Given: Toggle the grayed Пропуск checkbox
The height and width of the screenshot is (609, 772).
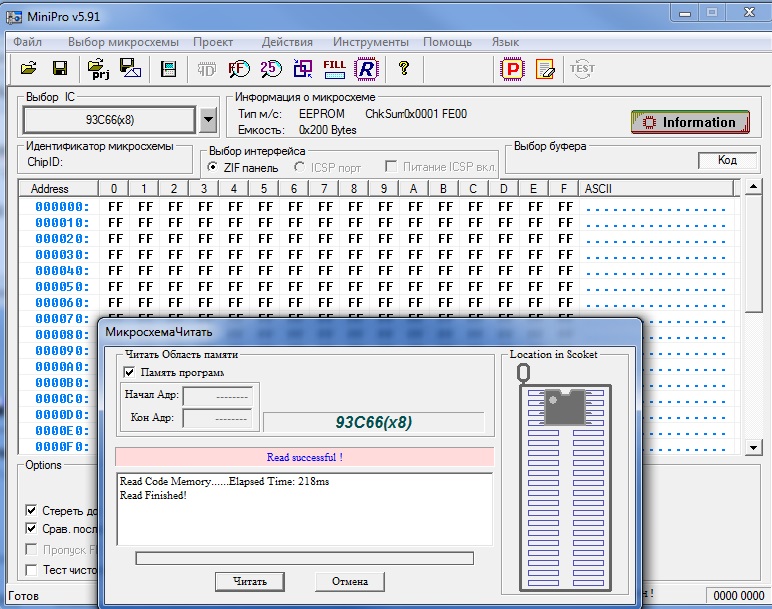Looking at the screenshot, I should pos(31,549).
